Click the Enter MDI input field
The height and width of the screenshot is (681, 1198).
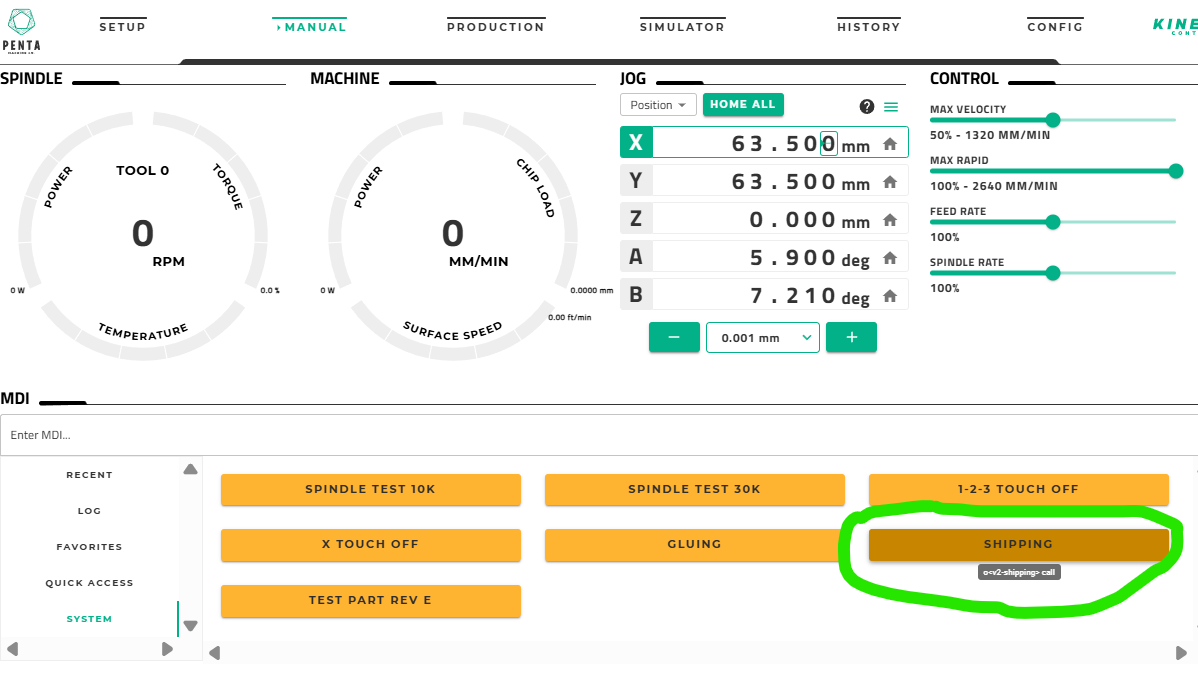[x=598, y=435]
